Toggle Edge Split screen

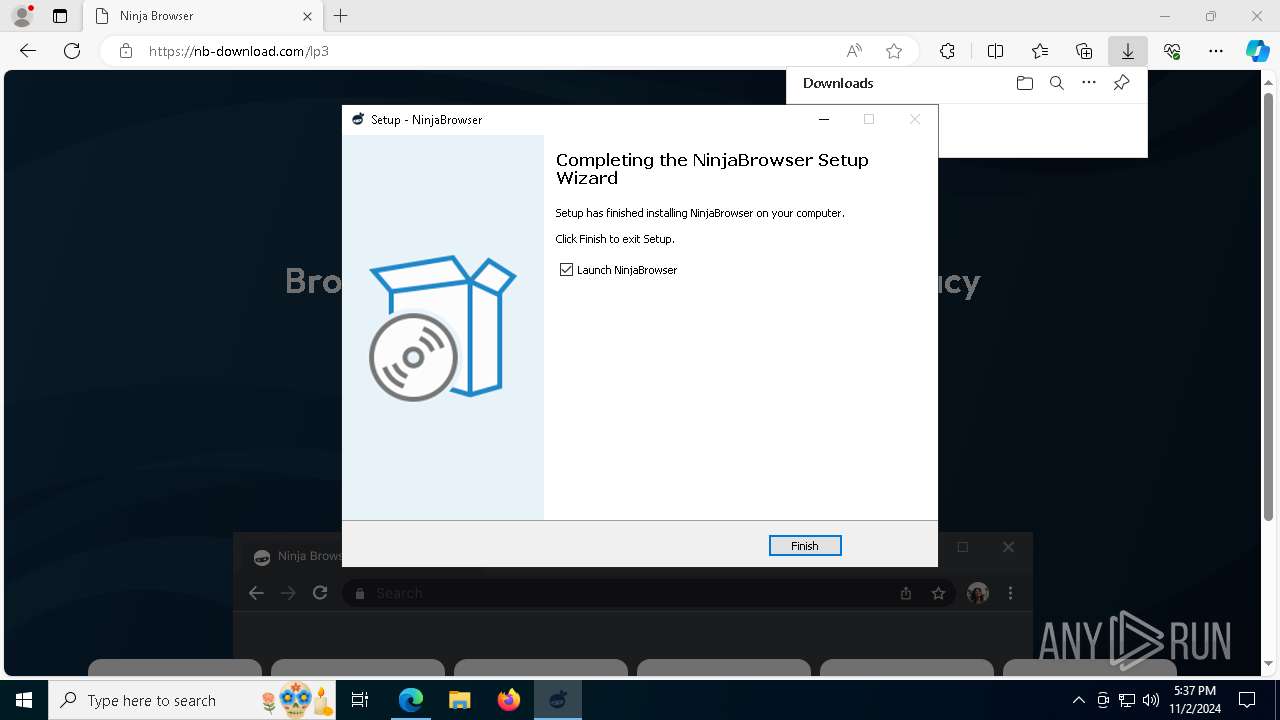click(995, 51)
